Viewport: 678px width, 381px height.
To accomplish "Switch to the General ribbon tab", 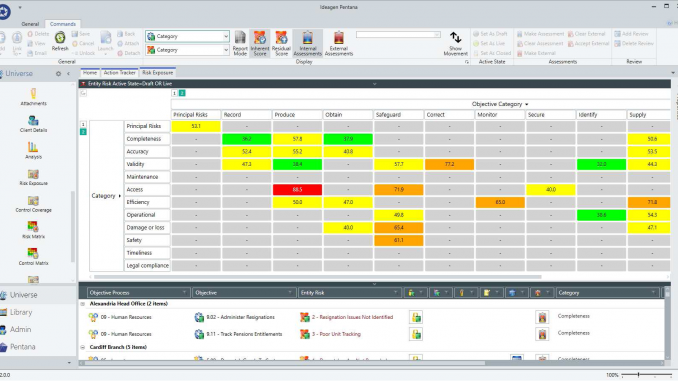I will pos(30,24).
